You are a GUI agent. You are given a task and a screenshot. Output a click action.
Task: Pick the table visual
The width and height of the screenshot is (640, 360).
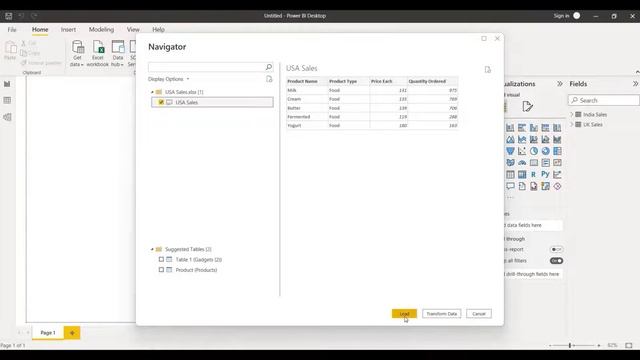(510, 175)
